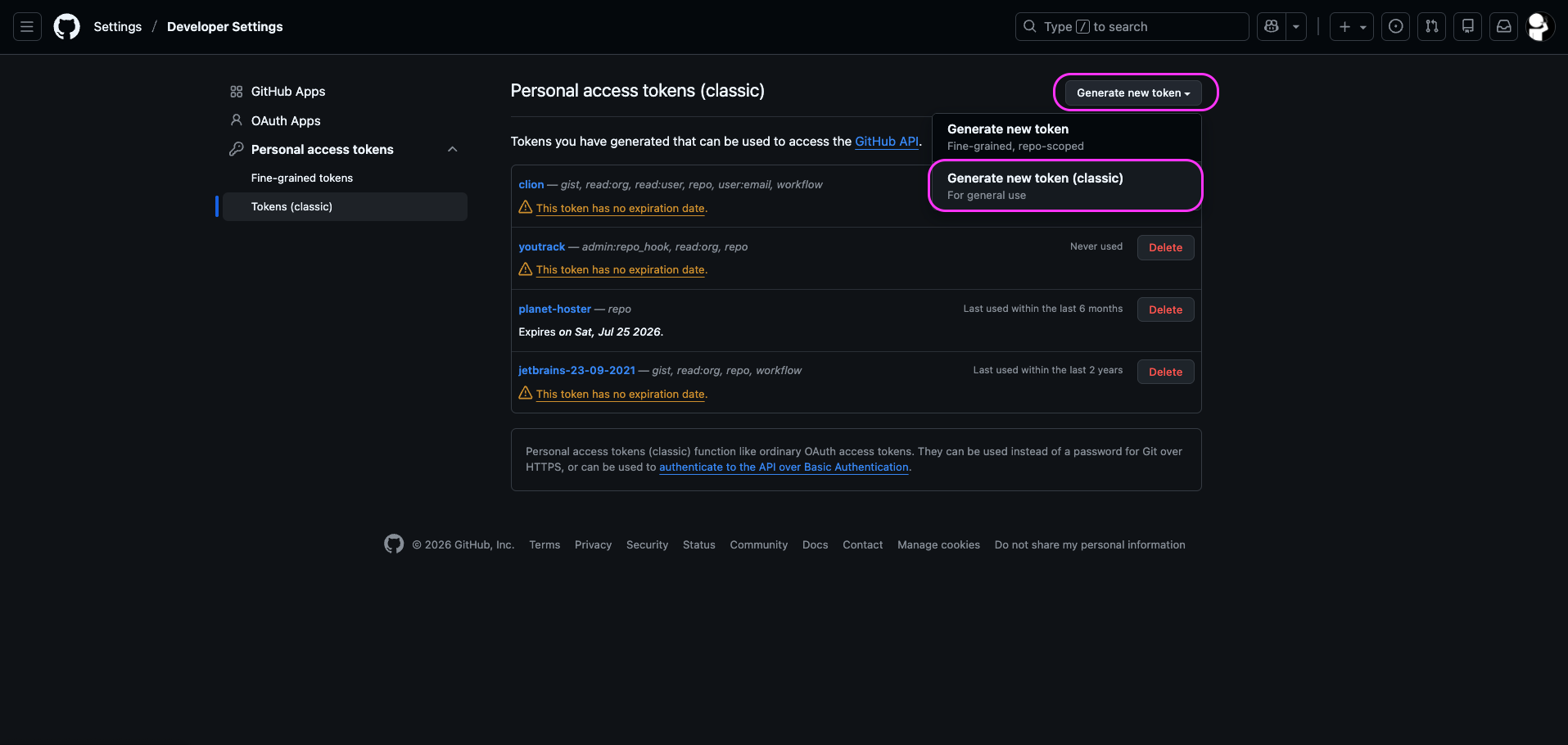The image size is (1568, 745).
Task: Delete the jetbrains-23-09-2021 token
Action: [x=1165, y=372]
